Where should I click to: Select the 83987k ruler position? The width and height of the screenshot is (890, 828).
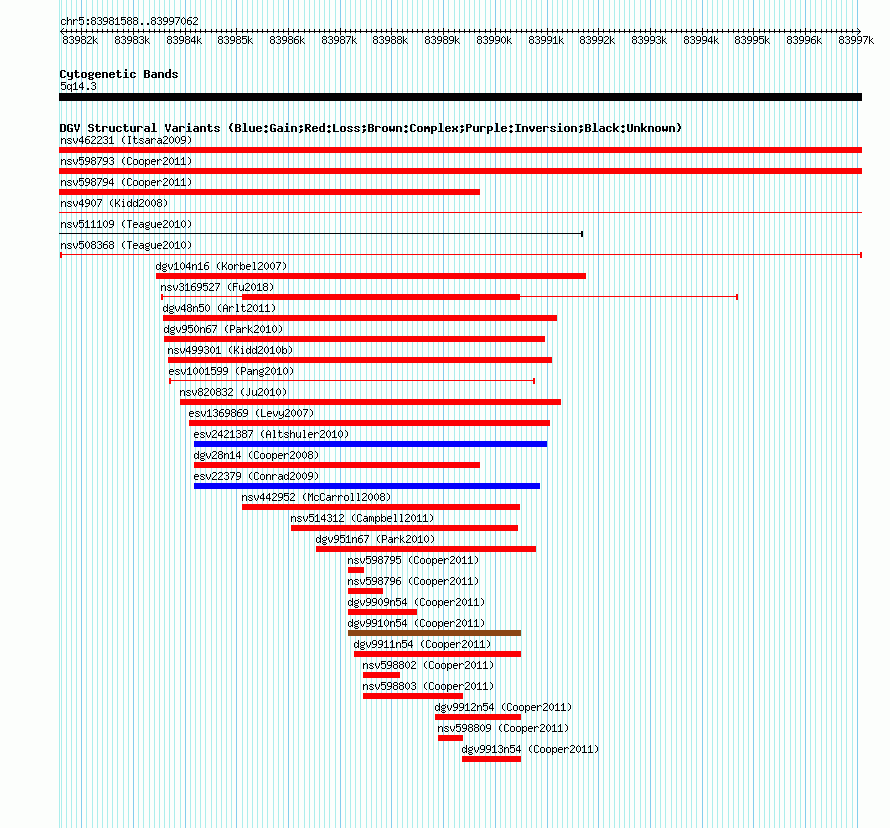339,40
